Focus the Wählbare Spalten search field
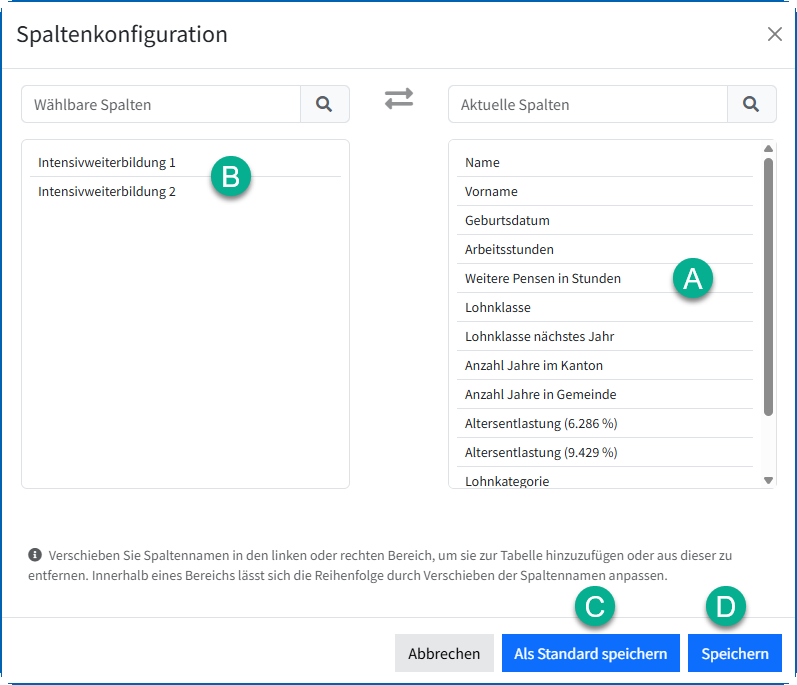Image resolution: width=797 pixels, height=685 pixels. pyautogui.click(x=161, y=104)
